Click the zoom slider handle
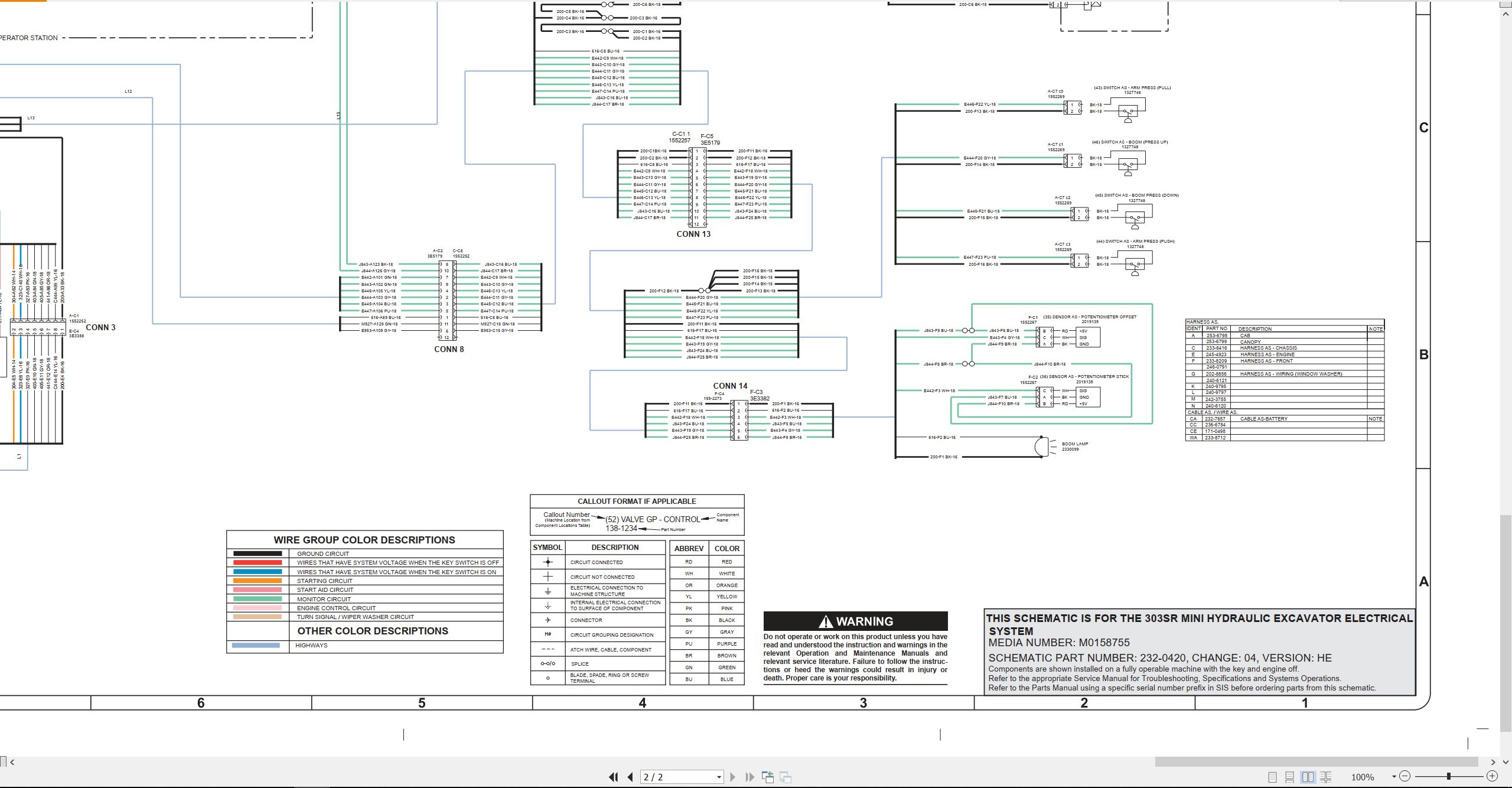 pos(1449,776)
